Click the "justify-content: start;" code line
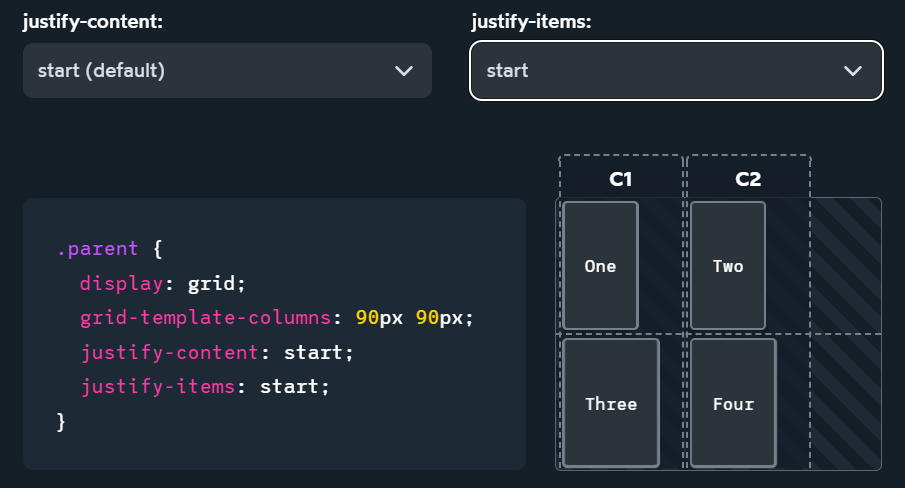 point(218,353)
